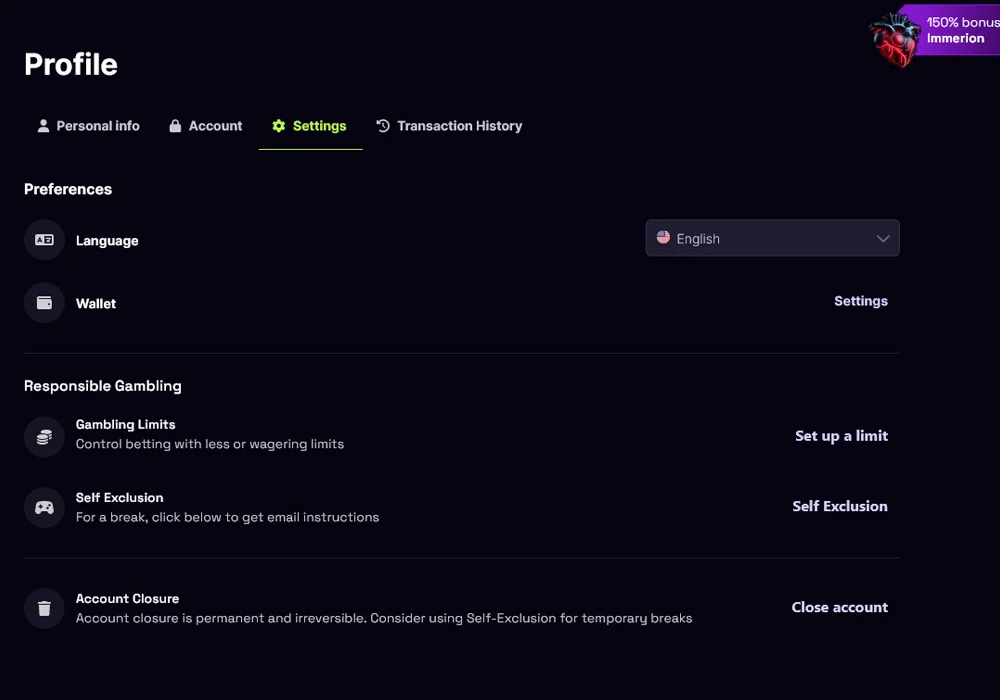Screen dimensions: 1000x700
Task: Click the gear icon on Settings tab
Action: (x=279, y=126)
